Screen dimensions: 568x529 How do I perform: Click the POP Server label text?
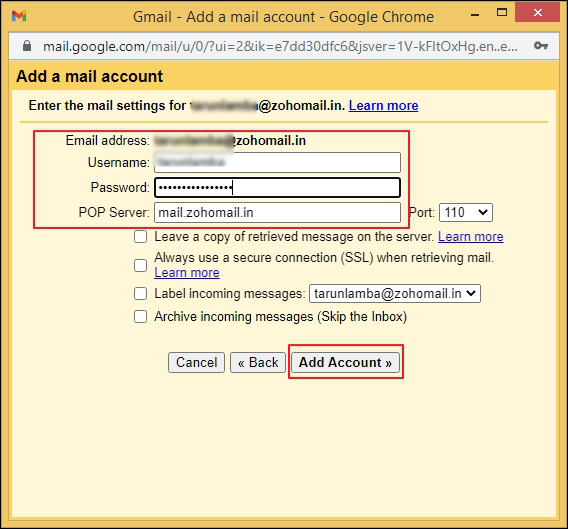114,212
